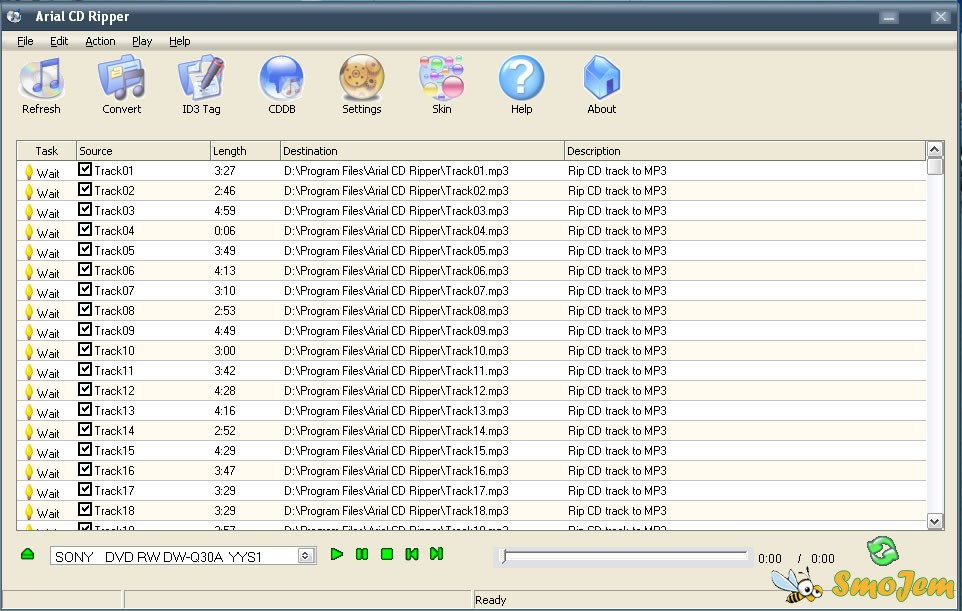This screenshot has height=611, width=962.
Task: Click the wait bulb icon for Track01
Action: [x=29, y=172]
